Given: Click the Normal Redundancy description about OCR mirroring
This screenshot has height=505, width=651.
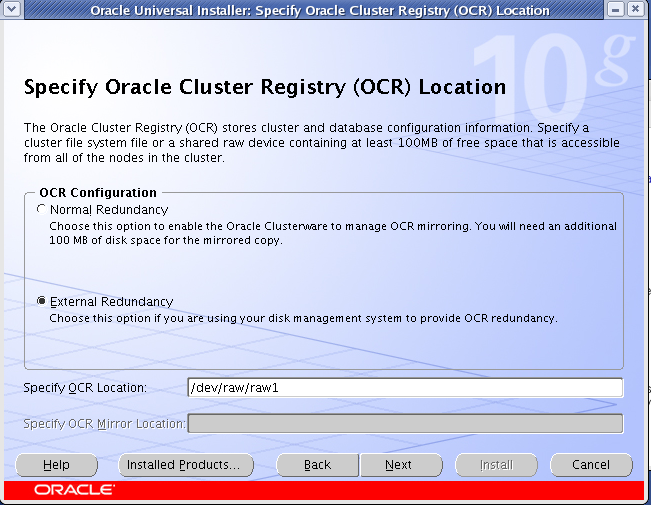Looking at the screenshot, I should tap(333, 233).
